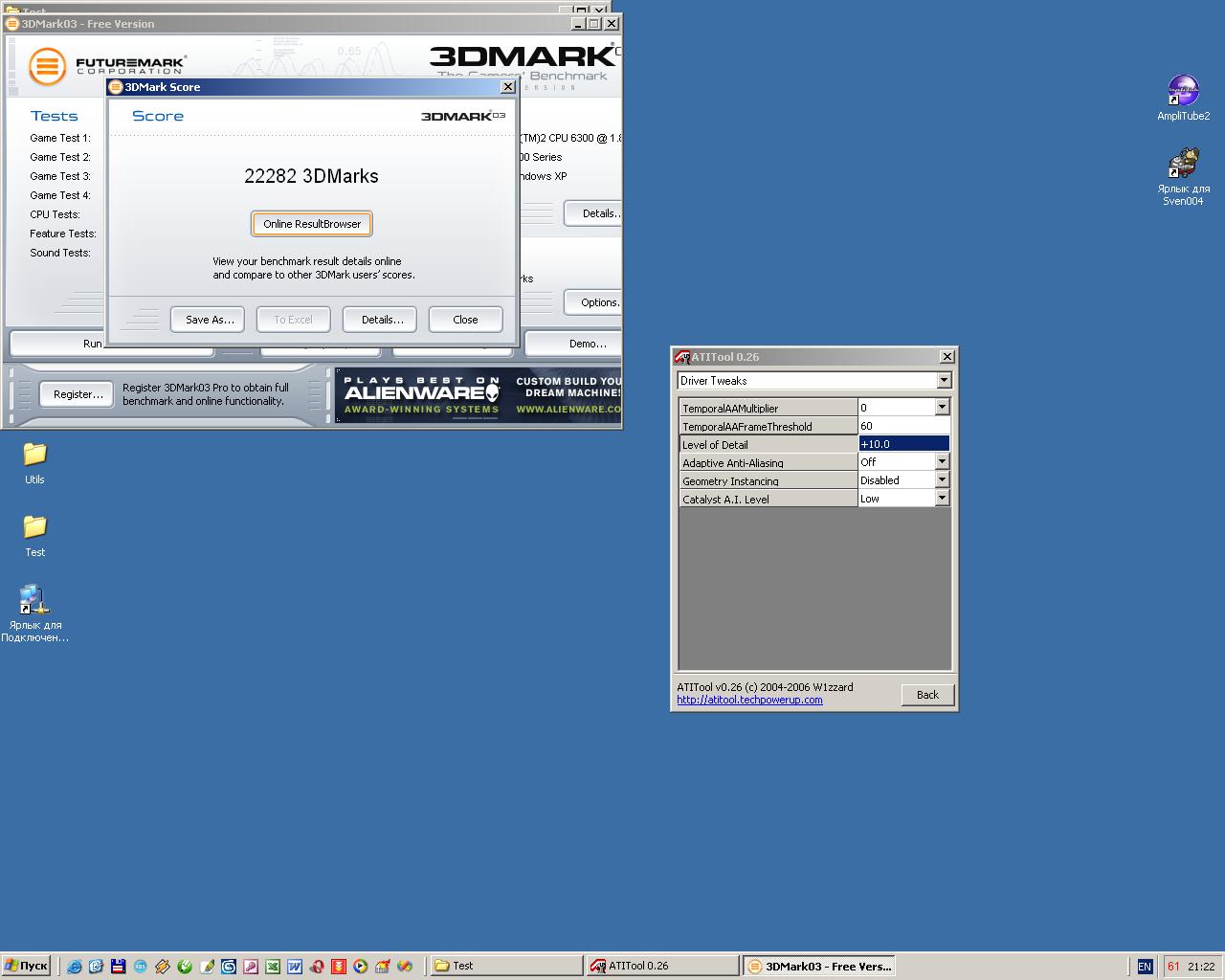This screenshot has width=1225, height=980.
Task: Open atitool.techpowerup.com link
Action: pos(749,700)
